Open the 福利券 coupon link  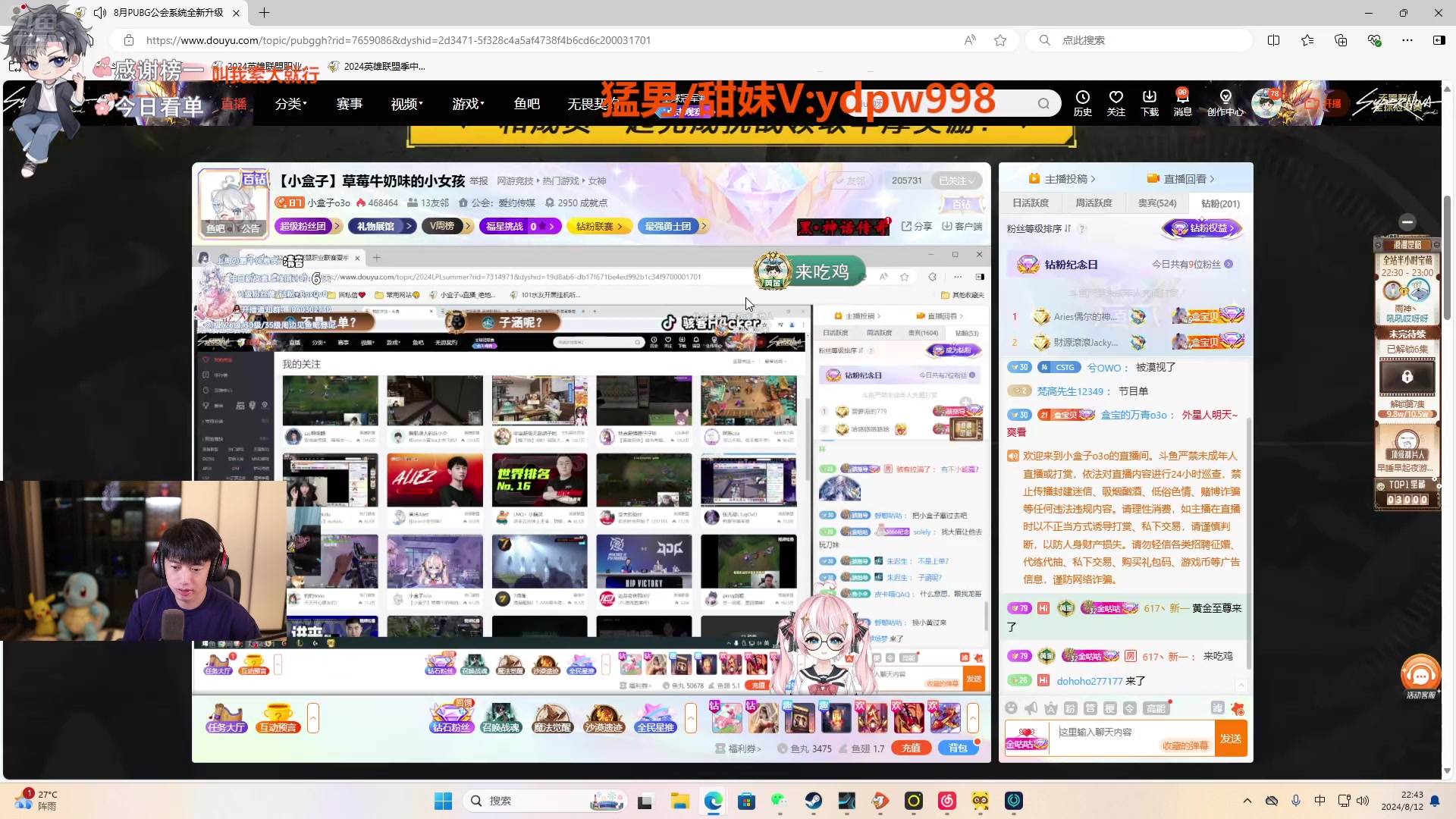[738, 748]
